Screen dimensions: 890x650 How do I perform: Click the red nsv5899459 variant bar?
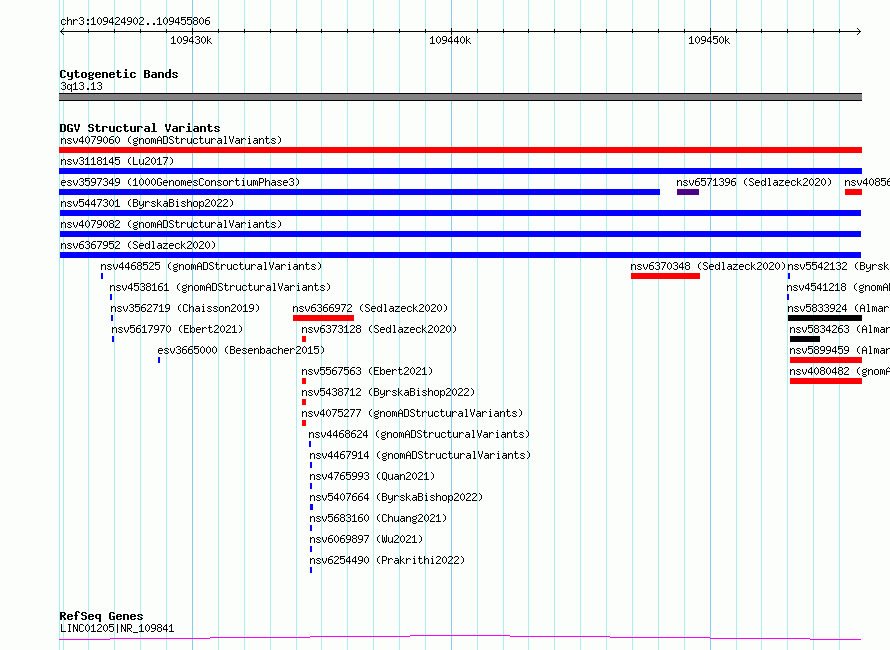point(826,360)
